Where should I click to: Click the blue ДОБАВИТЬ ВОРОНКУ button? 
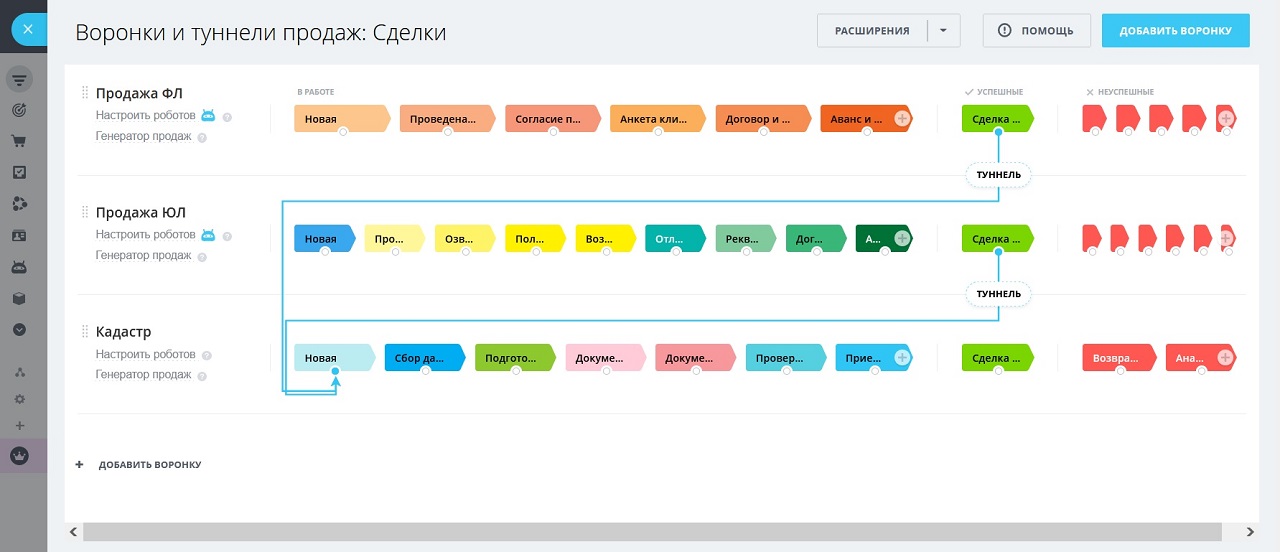click(1175, 31)
